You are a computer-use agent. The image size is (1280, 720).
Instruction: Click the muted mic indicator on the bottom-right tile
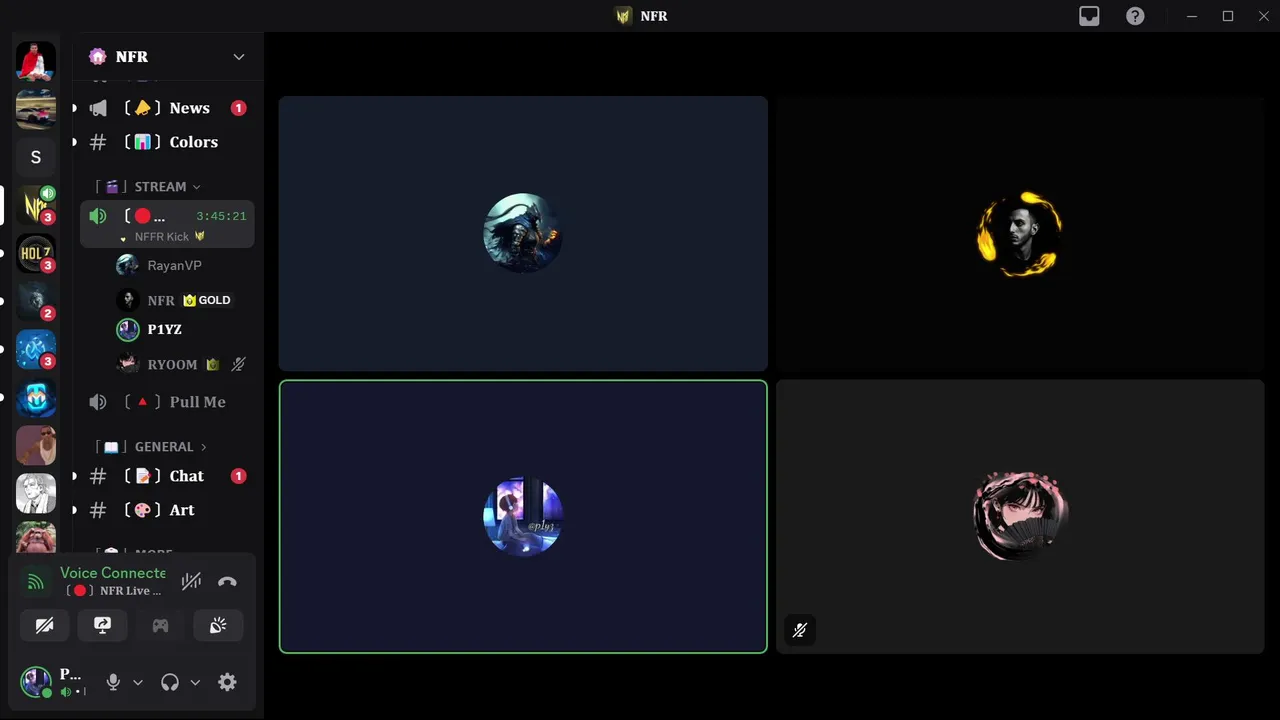coord(800,630)
